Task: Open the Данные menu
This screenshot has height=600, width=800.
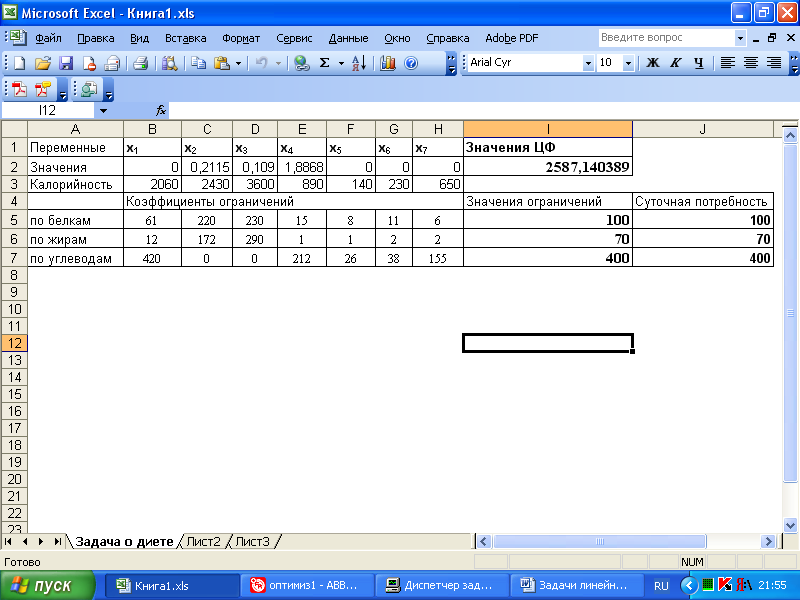Action: click(348, 38)
